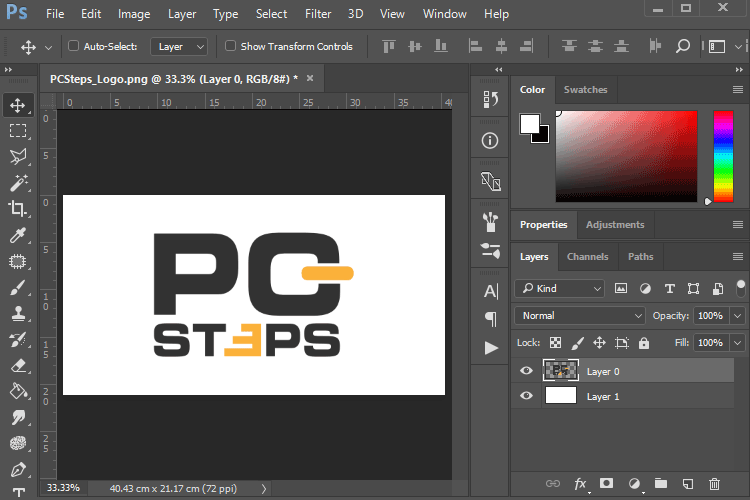Open the Actions panel play icon
The height and width of the screenshot is (500, 750).
tap(491, 348)
